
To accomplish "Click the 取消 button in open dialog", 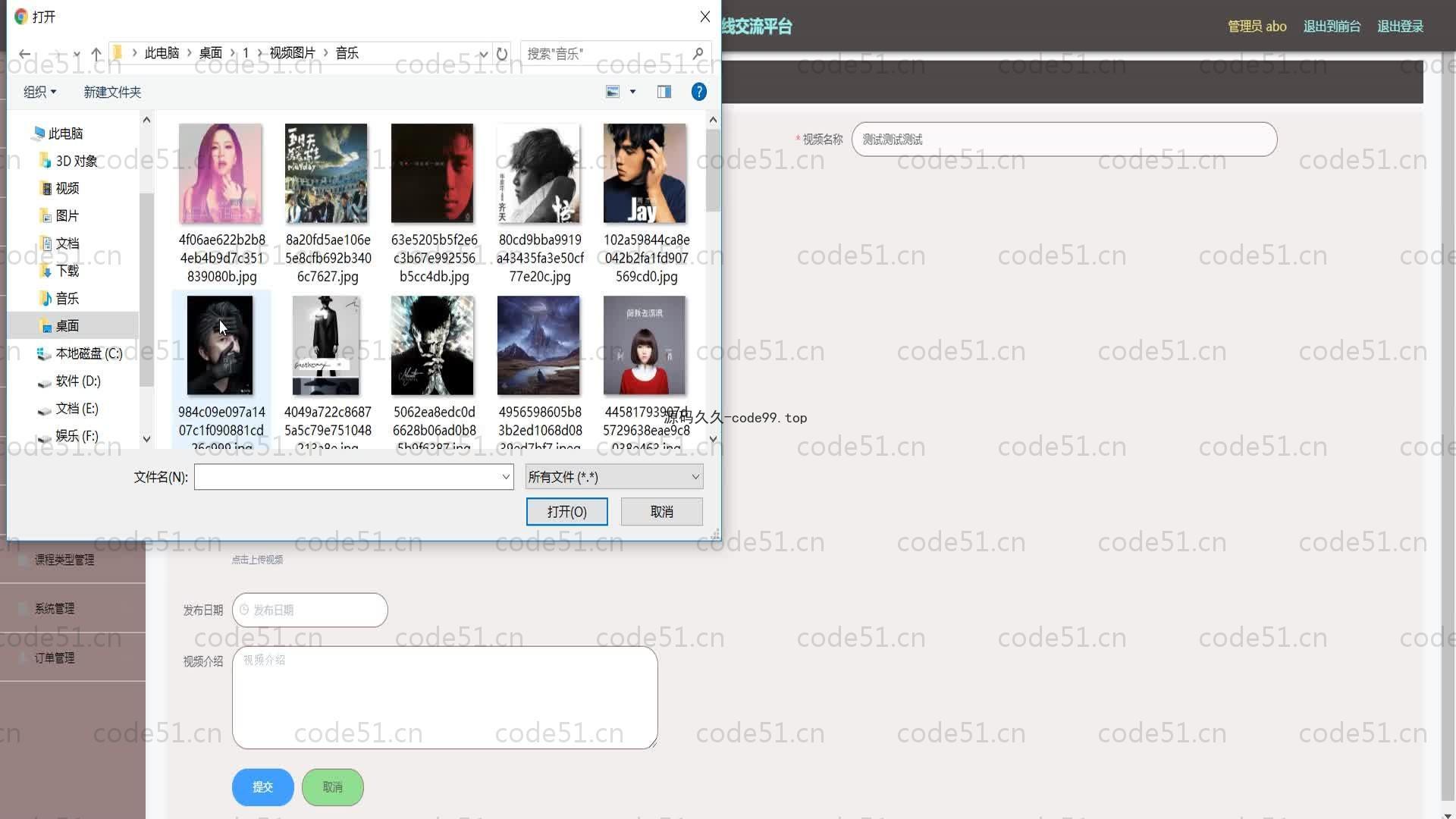I will [662, 512].
